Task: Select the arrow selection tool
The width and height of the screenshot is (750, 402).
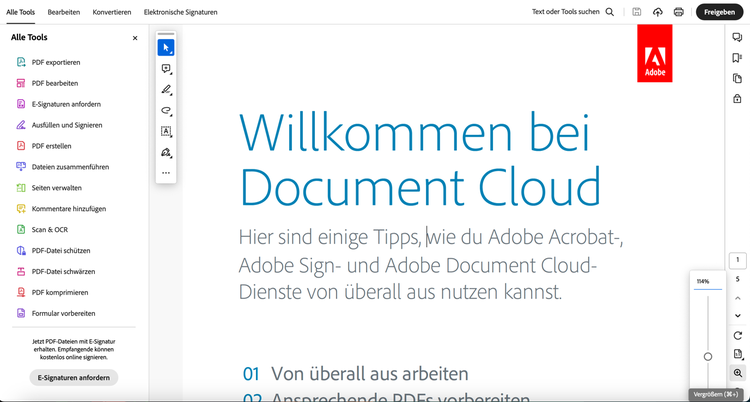Action: [166, 47]
